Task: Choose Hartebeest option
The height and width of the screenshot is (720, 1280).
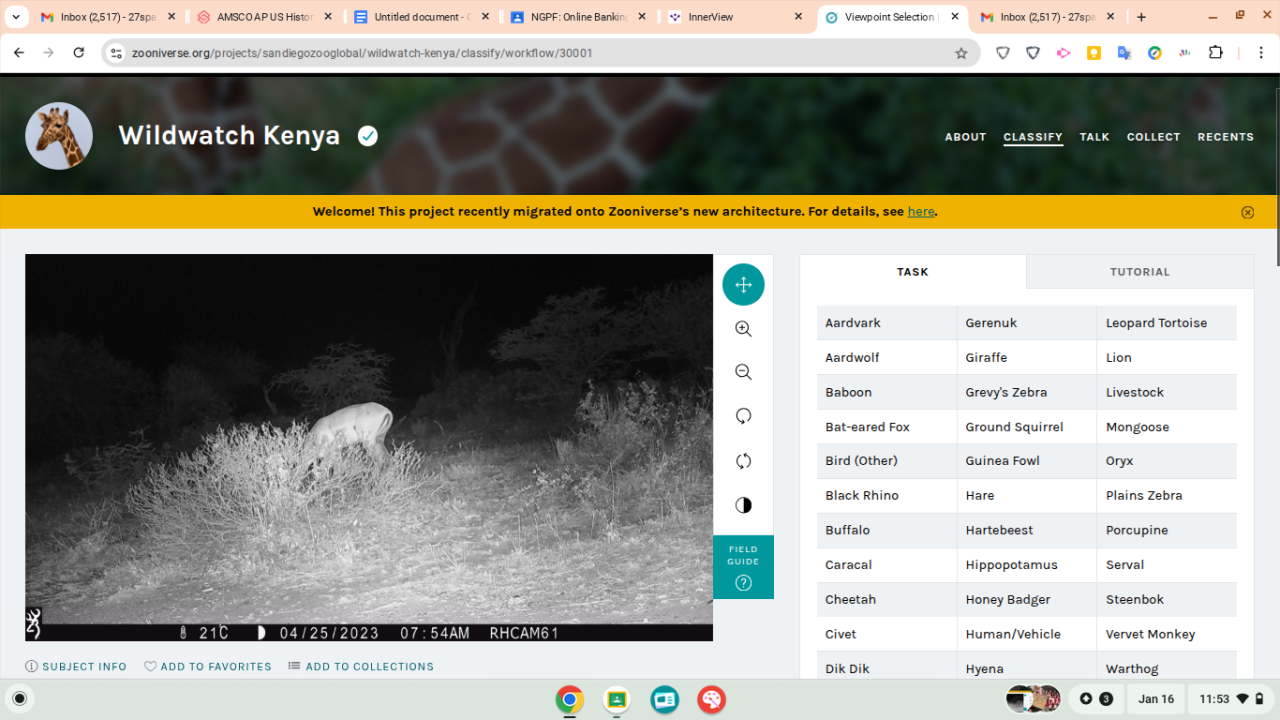Action: 1027,530
